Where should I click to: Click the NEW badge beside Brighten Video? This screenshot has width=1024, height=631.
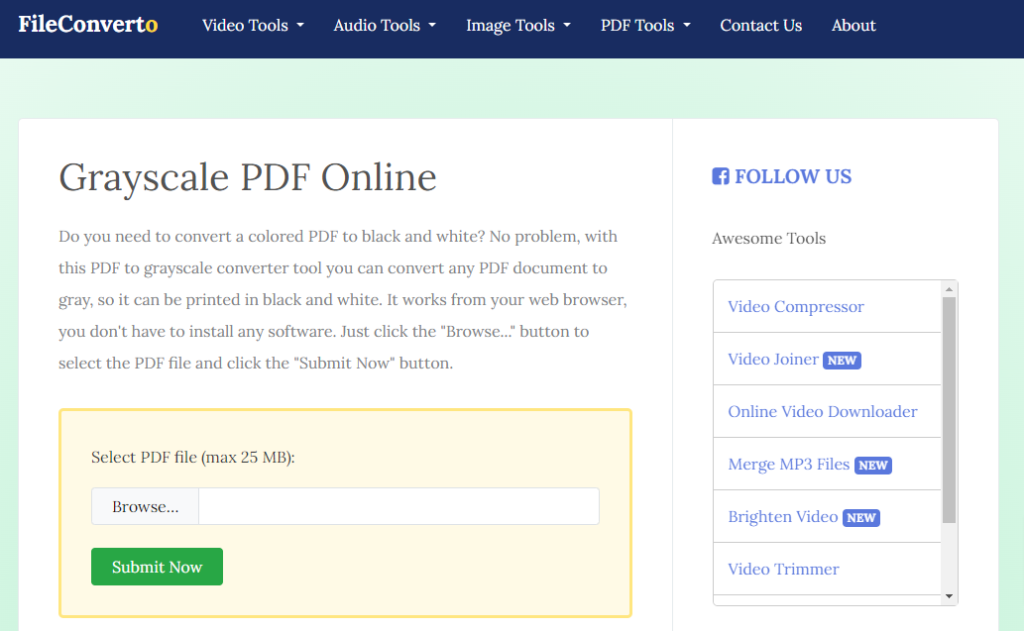[x=860, y=518]
